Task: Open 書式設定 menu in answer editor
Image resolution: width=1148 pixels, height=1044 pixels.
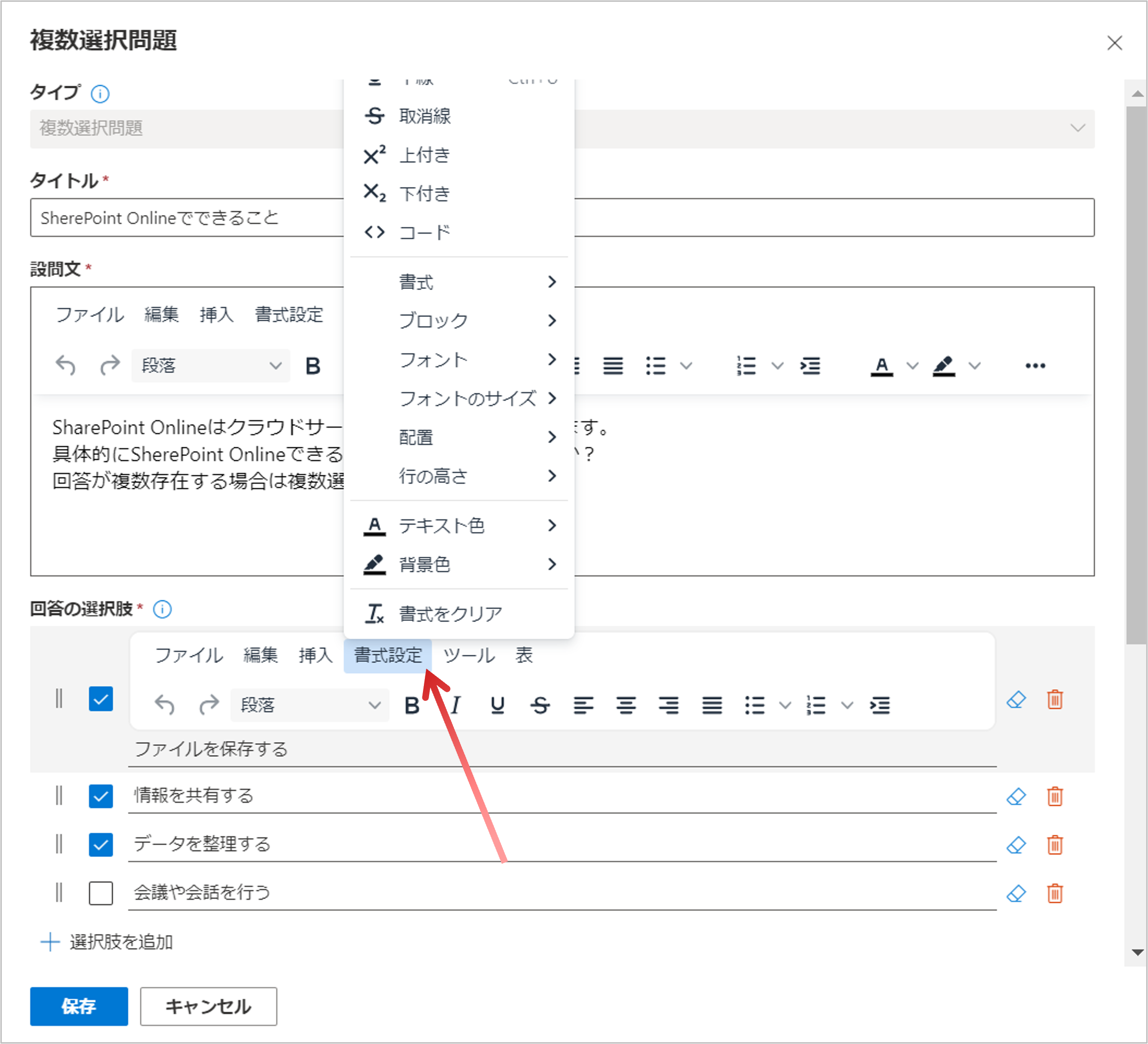Action: [388, 656]
